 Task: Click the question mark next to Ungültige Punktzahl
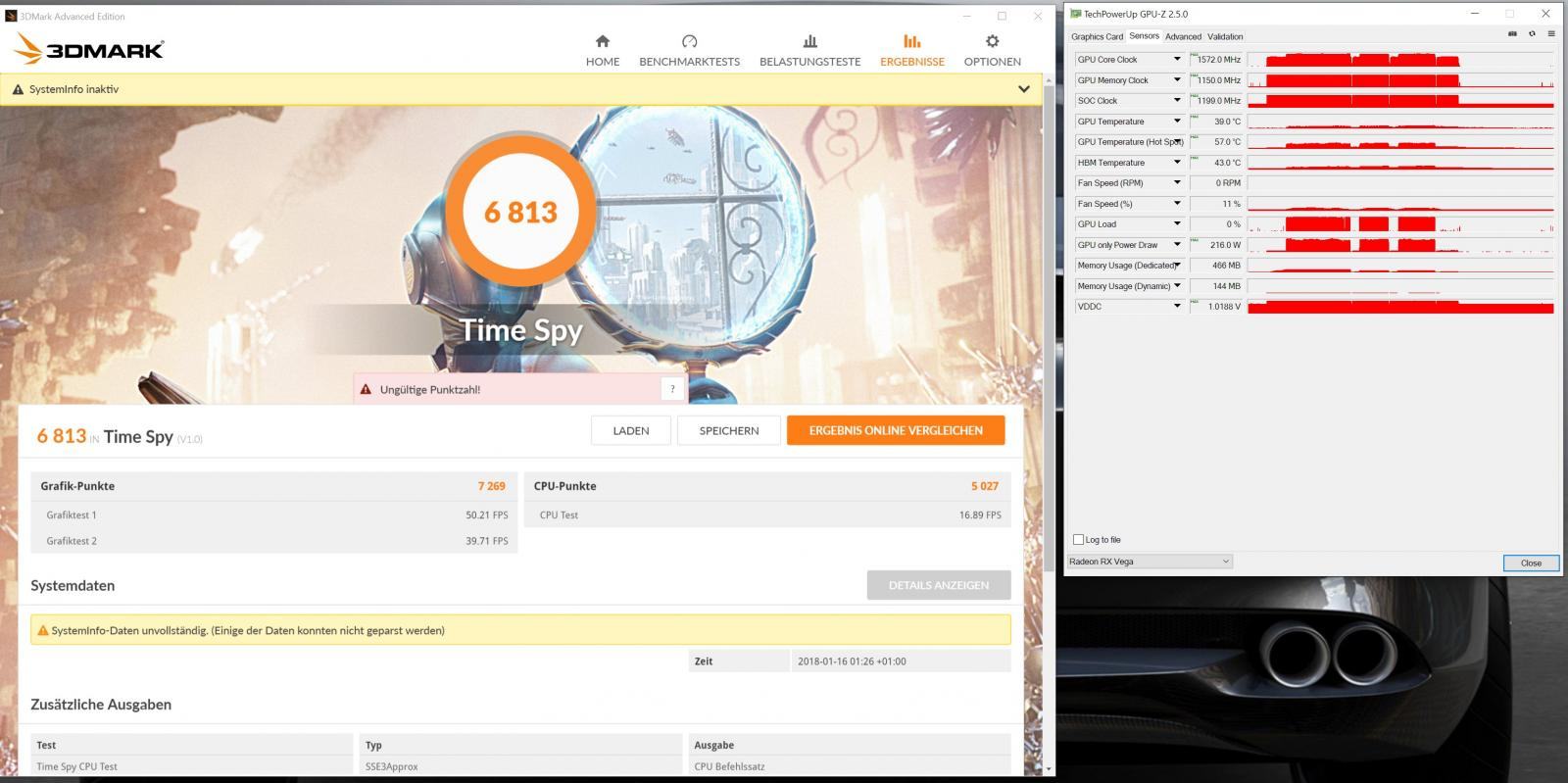click(672, 389)
